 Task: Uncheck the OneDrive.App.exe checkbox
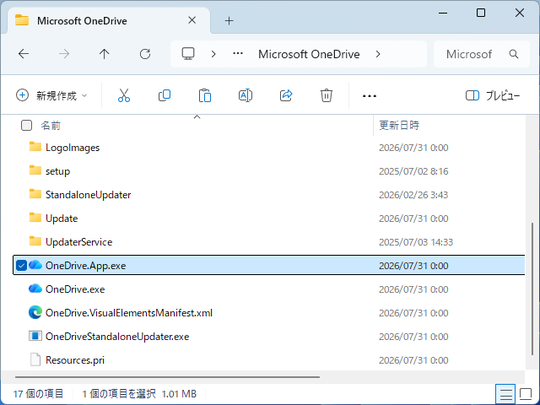pyautogui.click(x=21, y=266)
